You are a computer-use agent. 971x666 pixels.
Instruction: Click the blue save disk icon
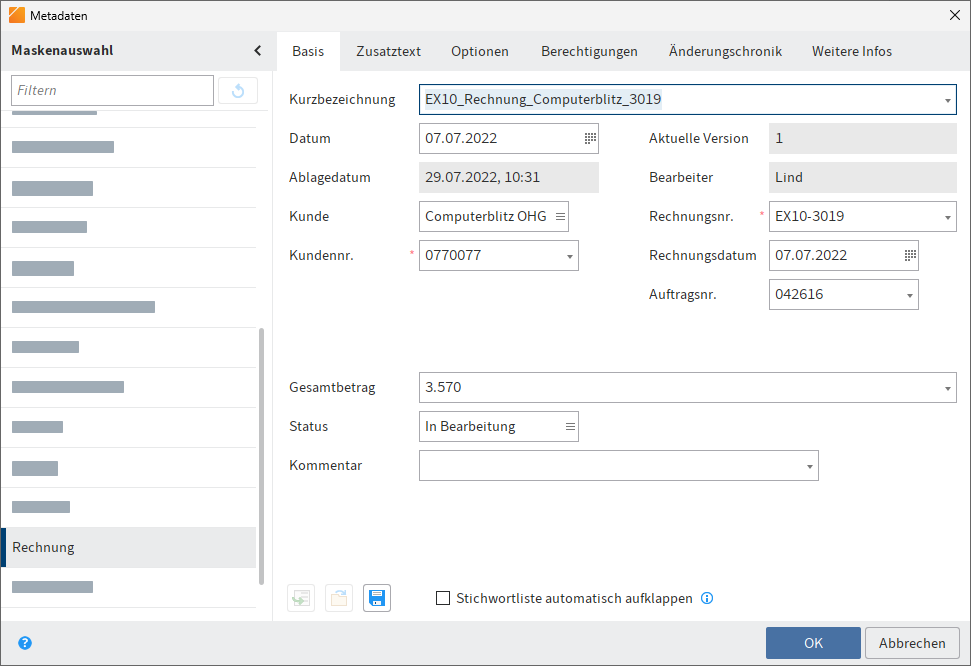click(377, 598)
